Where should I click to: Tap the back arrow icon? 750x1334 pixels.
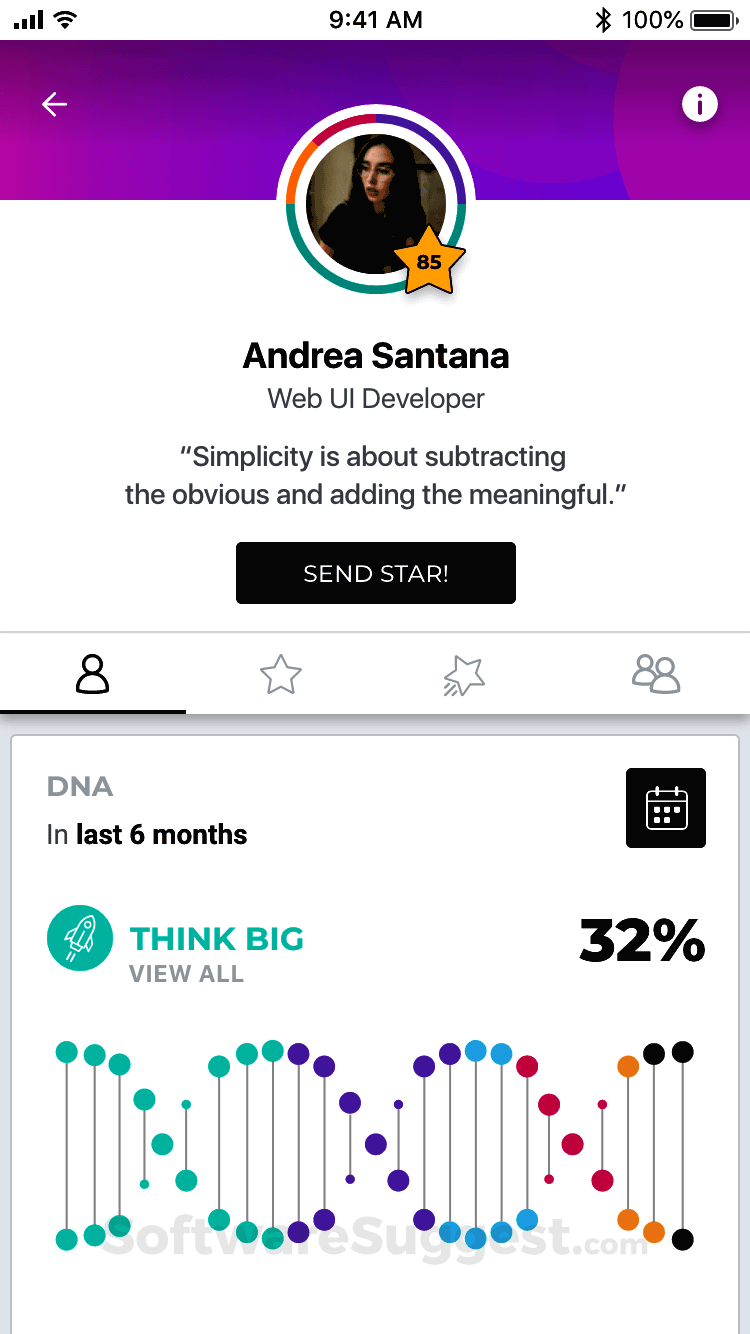(x=54, y=104)
